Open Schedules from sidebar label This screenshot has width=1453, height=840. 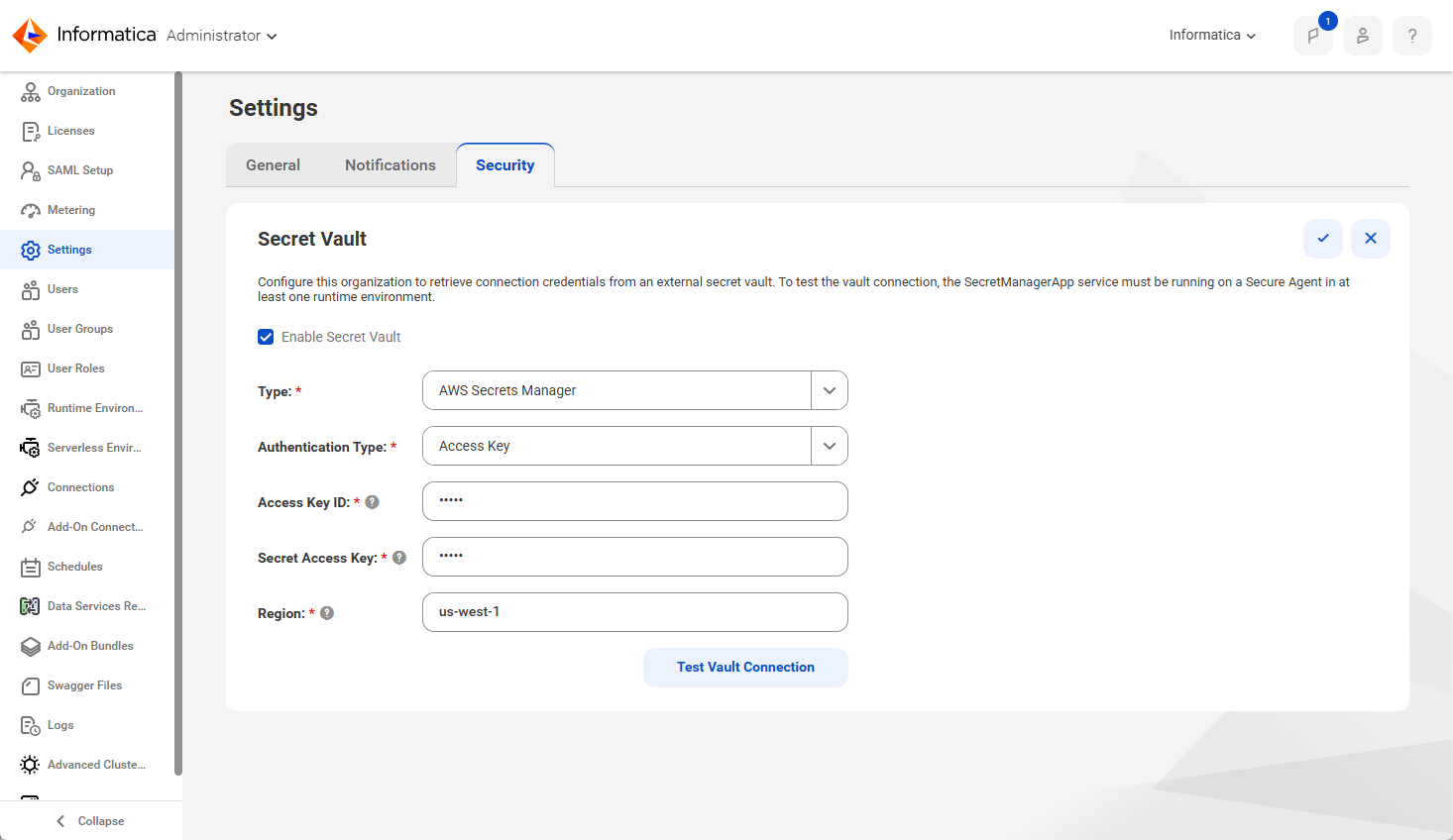pos(75,567)
